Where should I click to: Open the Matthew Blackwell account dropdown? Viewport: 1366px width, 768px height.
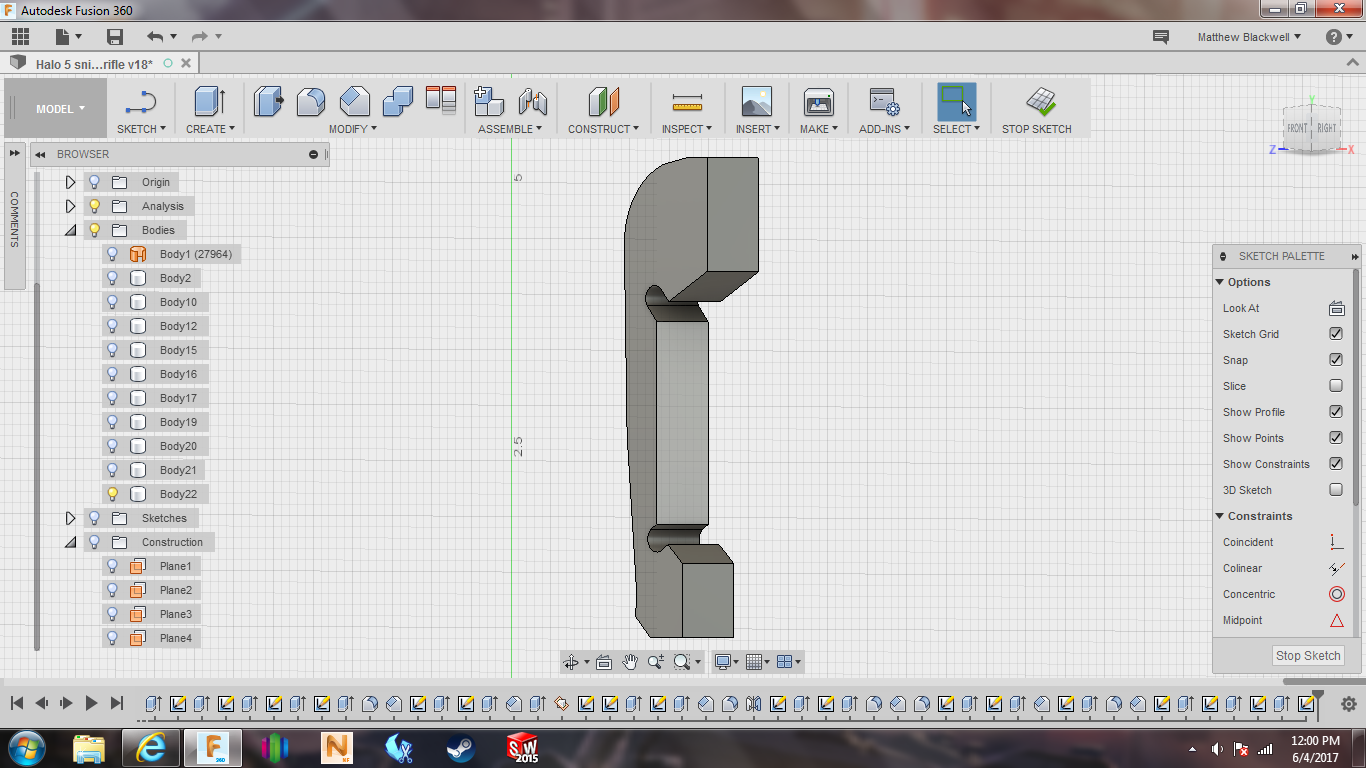click(x=1249, y=37)
